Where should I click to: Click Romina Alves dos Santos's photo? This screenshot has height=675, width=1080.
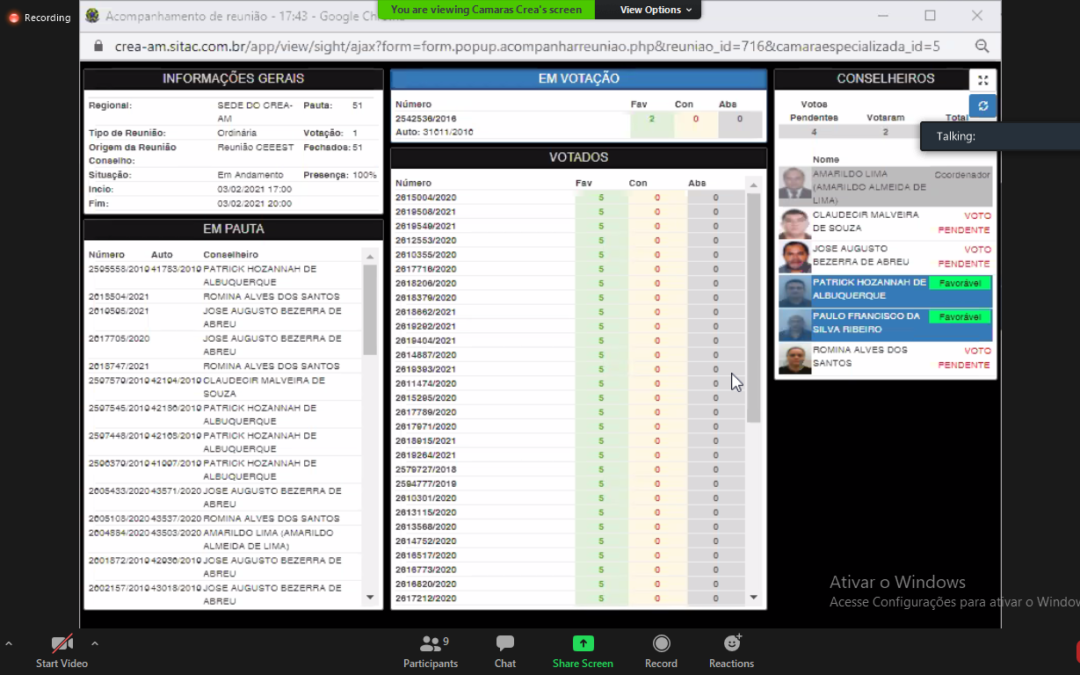[x=795, y=359]
